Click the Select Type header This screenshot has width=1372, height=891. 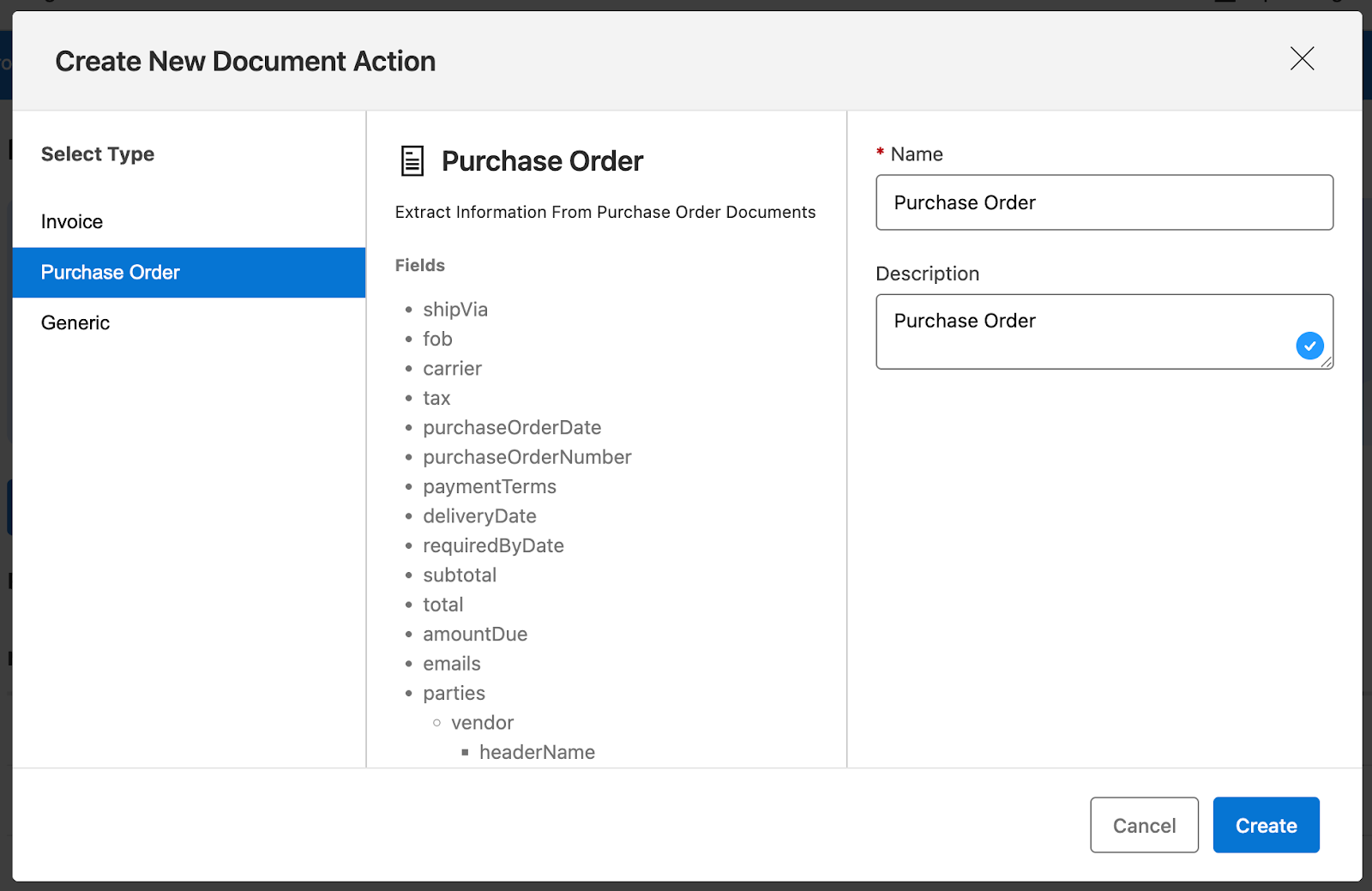(x=97, y=154)
